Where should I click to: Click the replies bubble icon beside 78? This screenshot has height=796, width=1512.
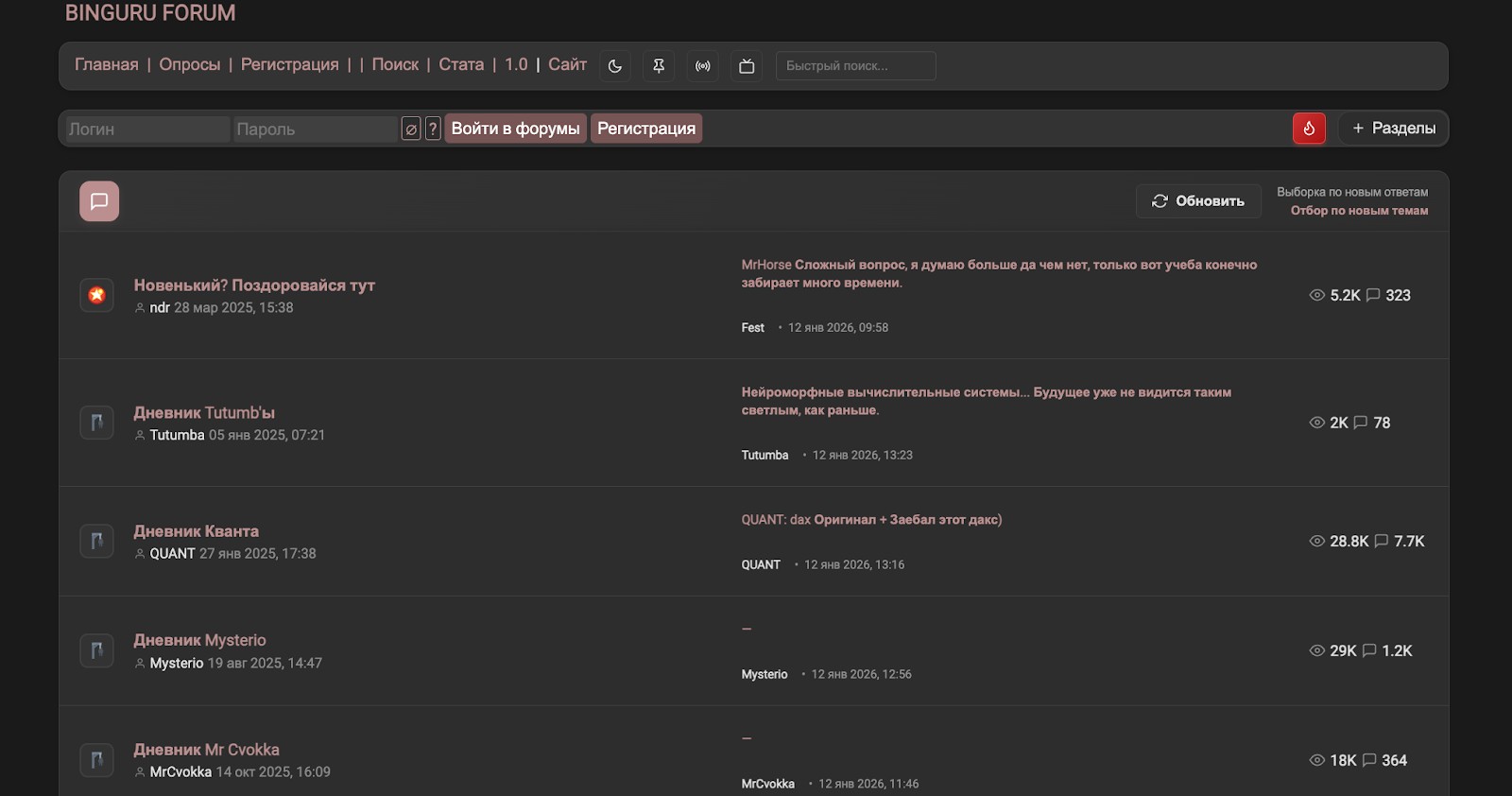[x=1361, y=423]
